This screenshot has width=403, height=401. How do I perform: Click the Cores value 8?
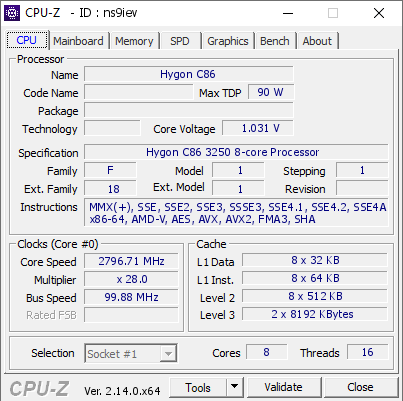(x=267, y=352)
